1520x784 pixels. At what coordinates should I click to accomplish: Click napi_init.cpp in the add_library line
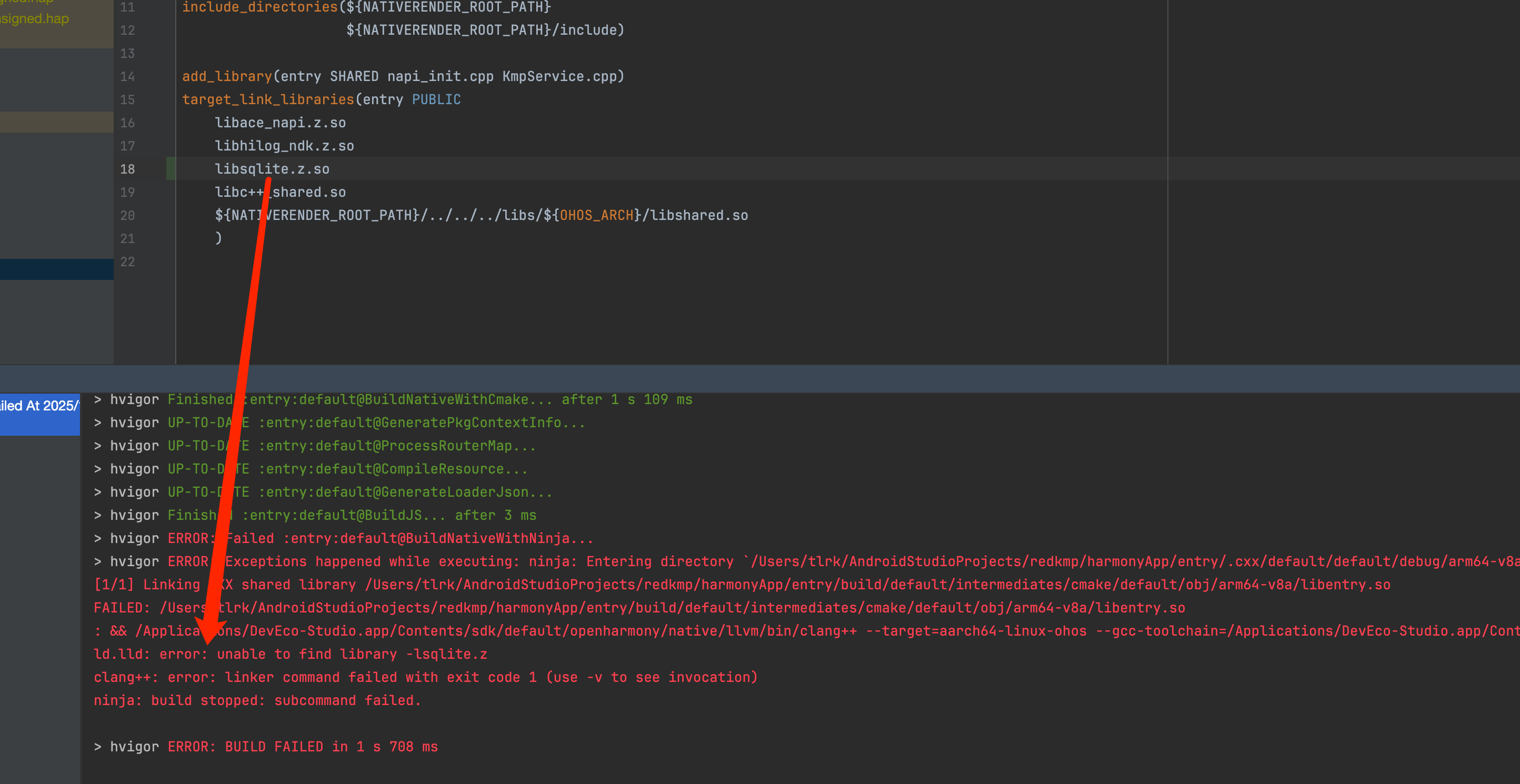point(440,77)
